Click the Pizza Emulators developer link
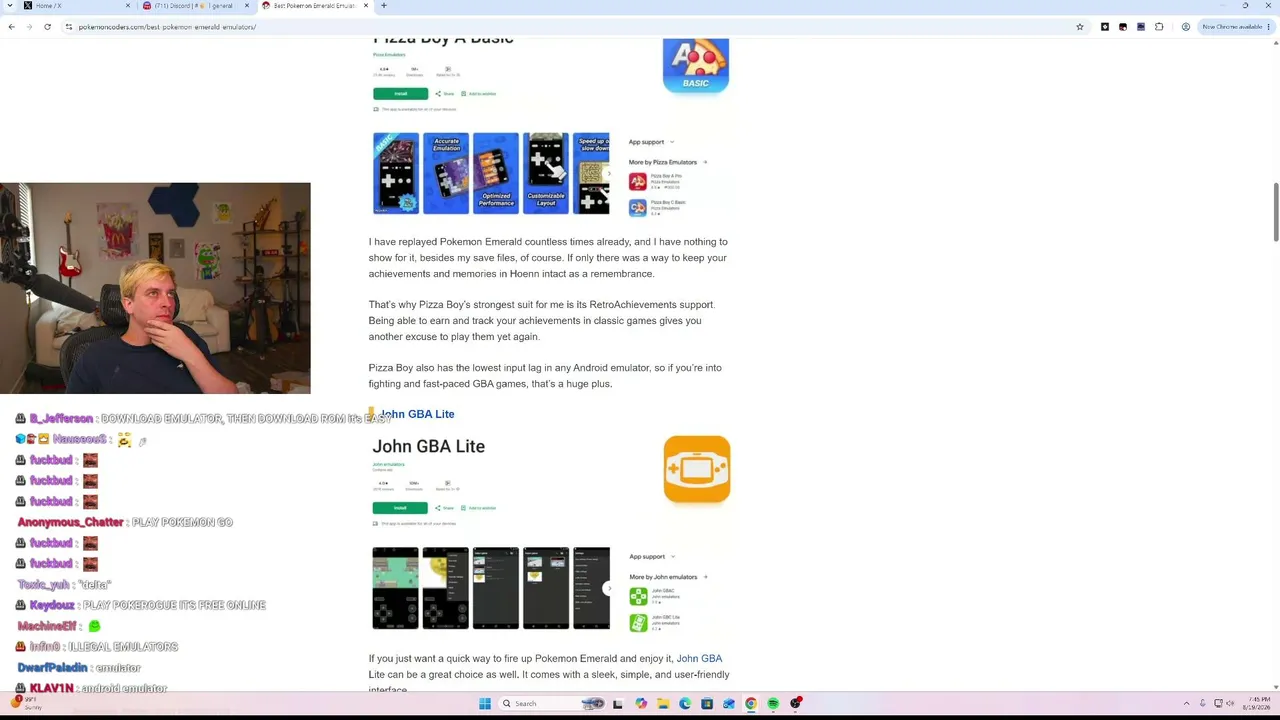This screenshot has width=1280, height=720. click(x=389, y=55)
